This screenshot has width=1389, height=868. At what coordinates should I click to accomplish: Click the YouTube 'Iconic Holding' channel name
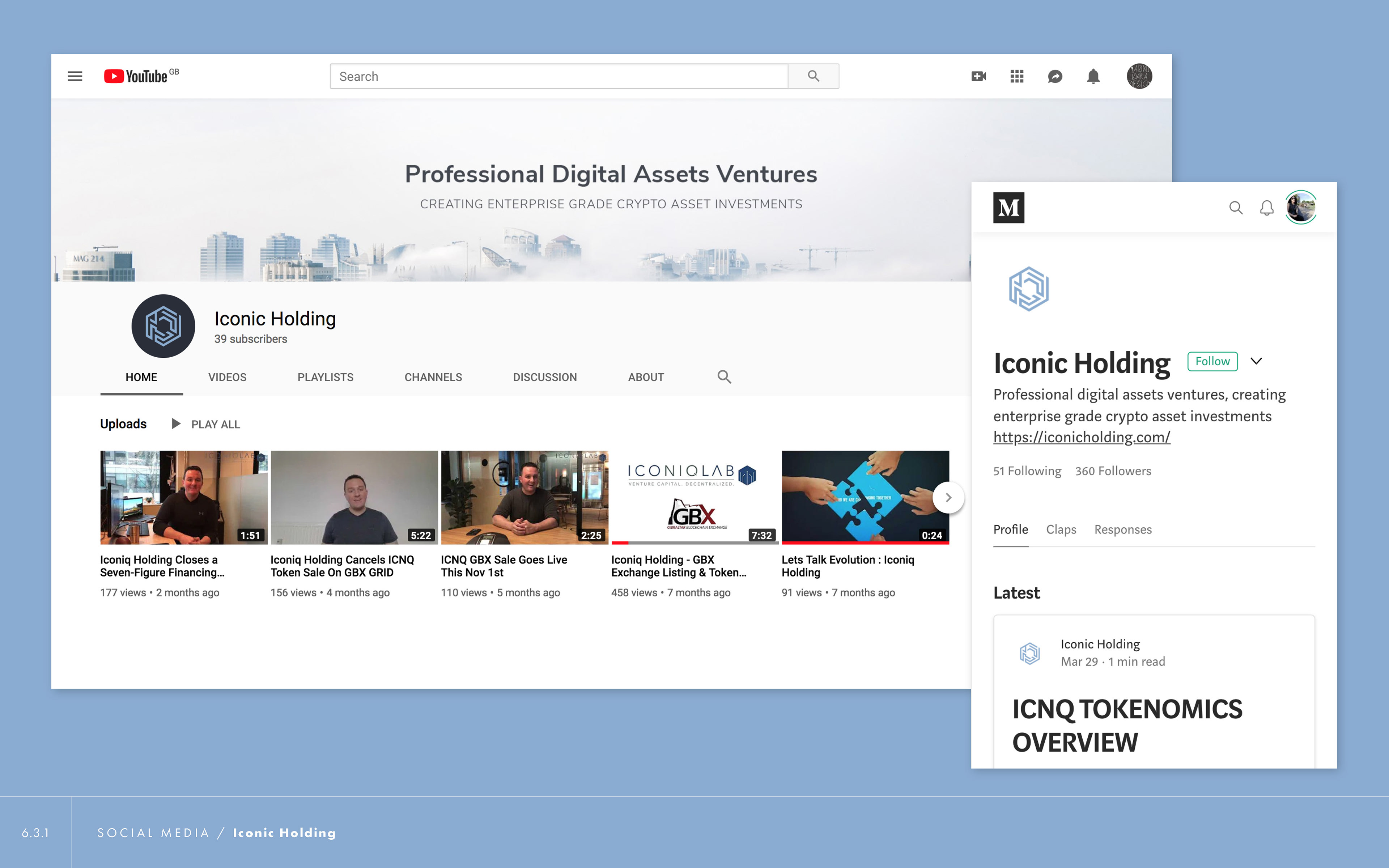(275, 319)
